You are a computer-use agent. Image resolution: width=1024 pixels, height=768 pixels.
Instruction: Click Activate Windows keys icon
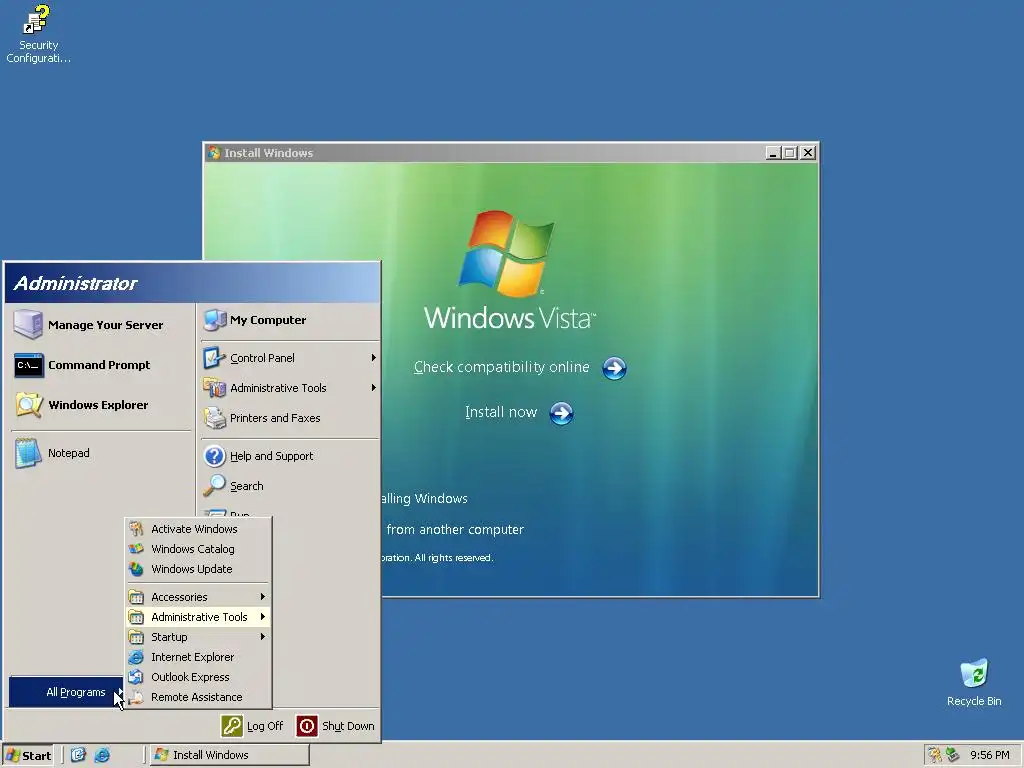pos(136,529)
